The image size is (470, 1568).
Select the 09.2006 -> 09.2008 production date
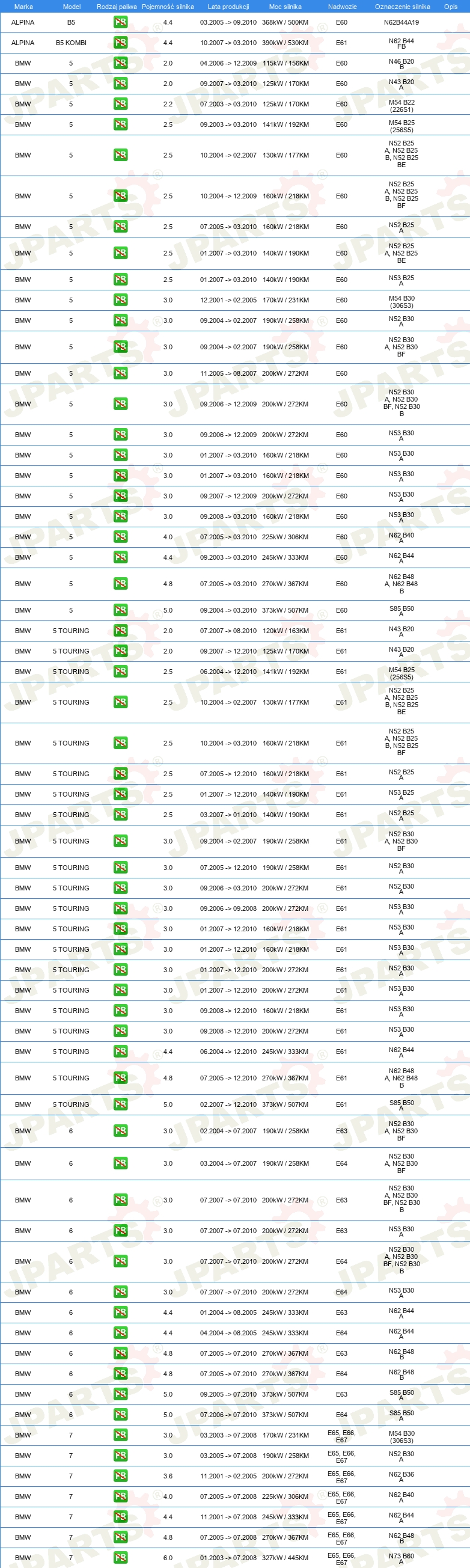[x=228, y=908]
